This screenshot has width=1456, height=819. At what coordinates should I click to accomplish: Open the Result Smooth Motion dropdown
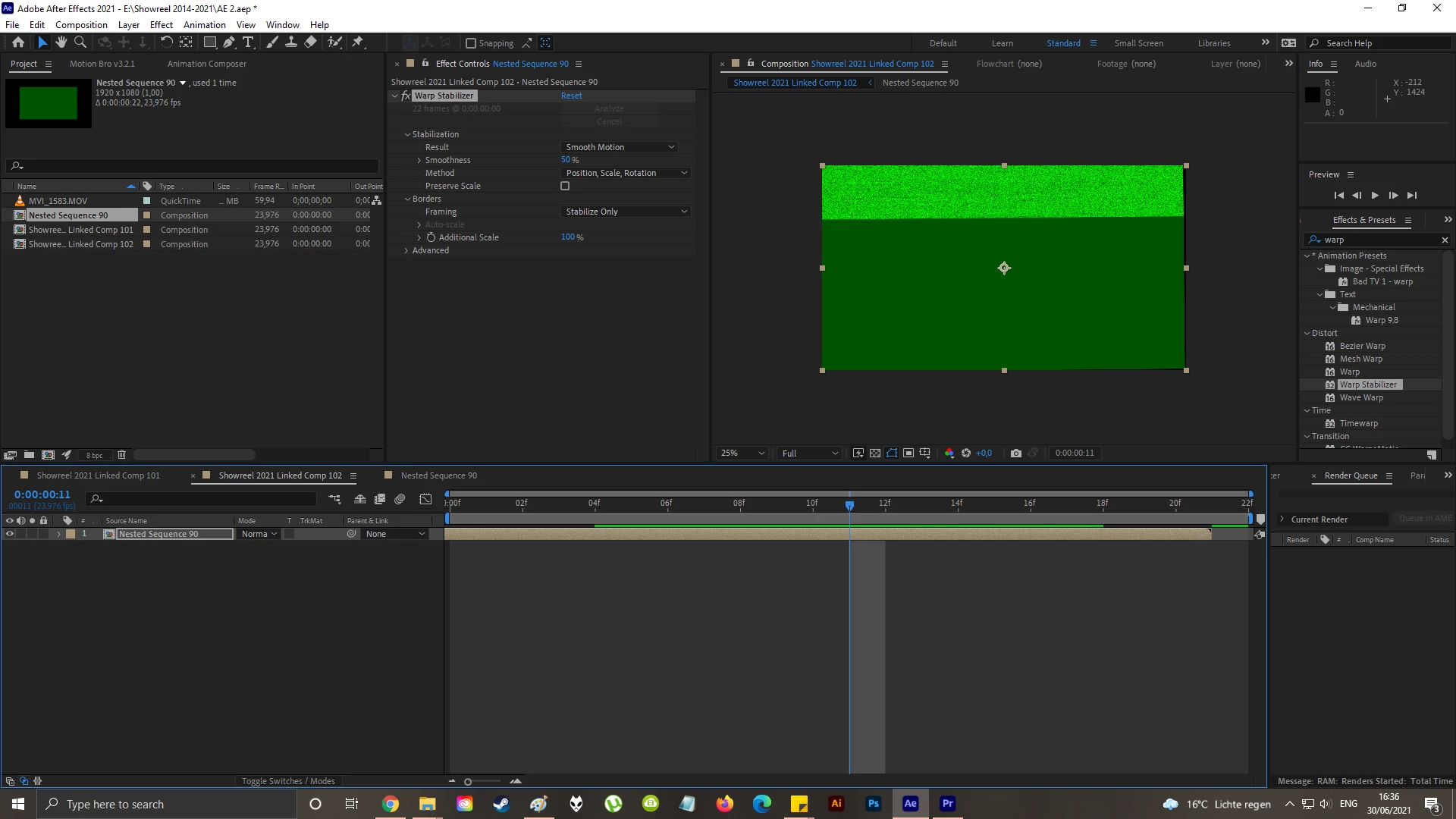point(619,147)
